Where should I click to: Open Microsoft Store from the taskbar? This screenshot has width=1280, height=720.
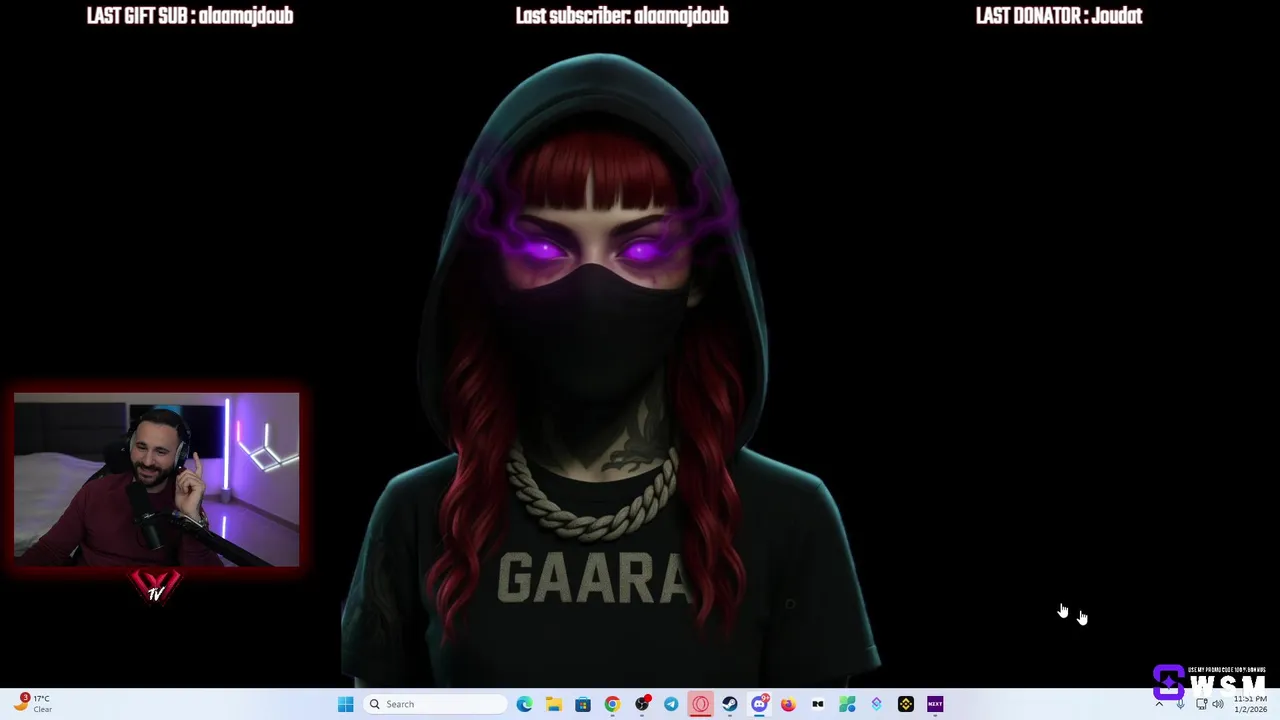click(583, 704)
